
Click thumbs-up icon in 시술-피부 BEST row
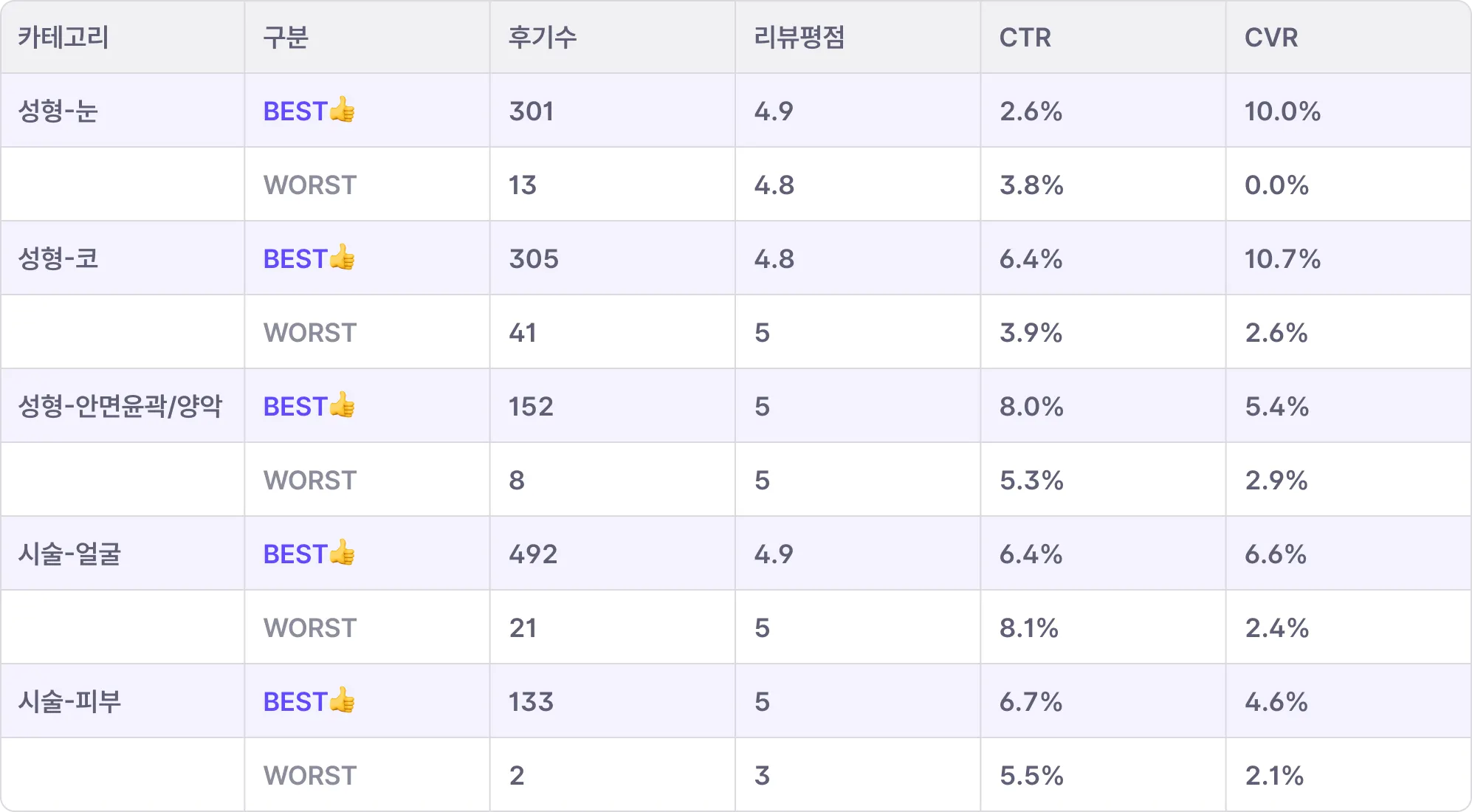(343, 701)
